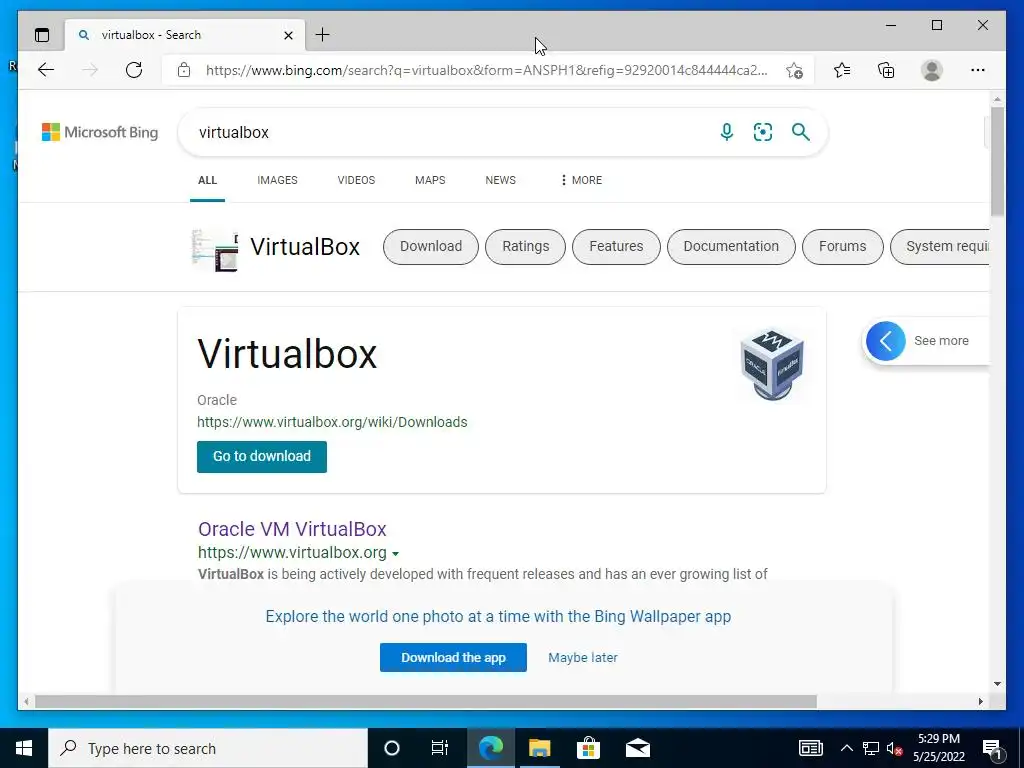Dismiss banner with Maybe later

click(x=583, y=658)
